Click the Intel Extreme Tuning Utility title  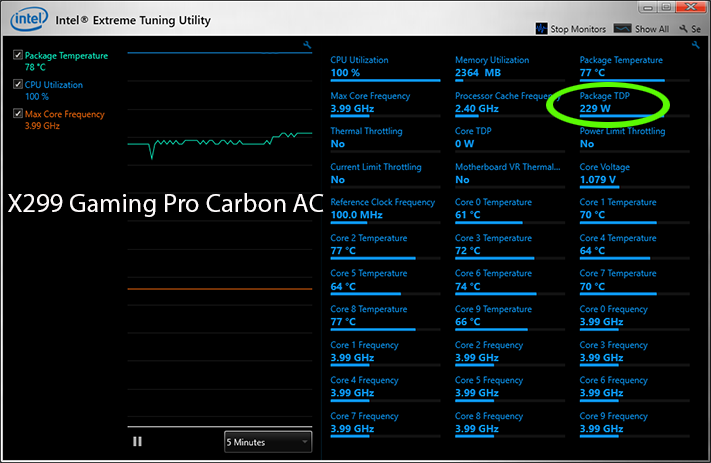coord(133,20)
